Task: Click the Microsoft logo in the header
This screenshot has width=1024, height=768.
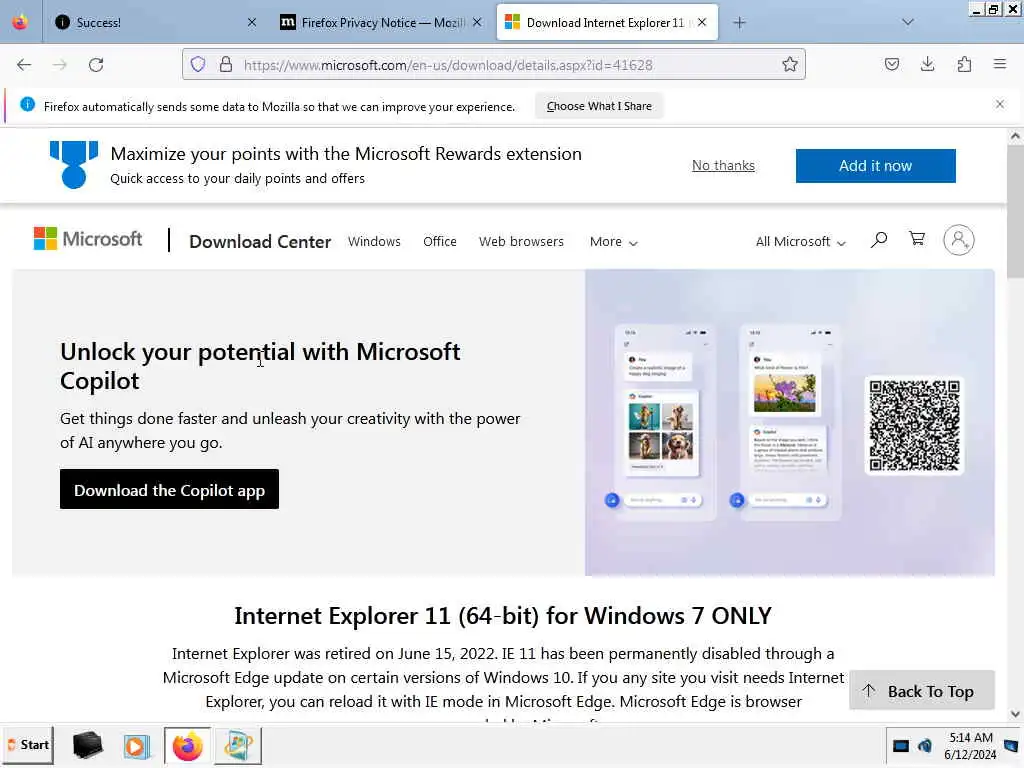Action: click(x=88, y=239)
